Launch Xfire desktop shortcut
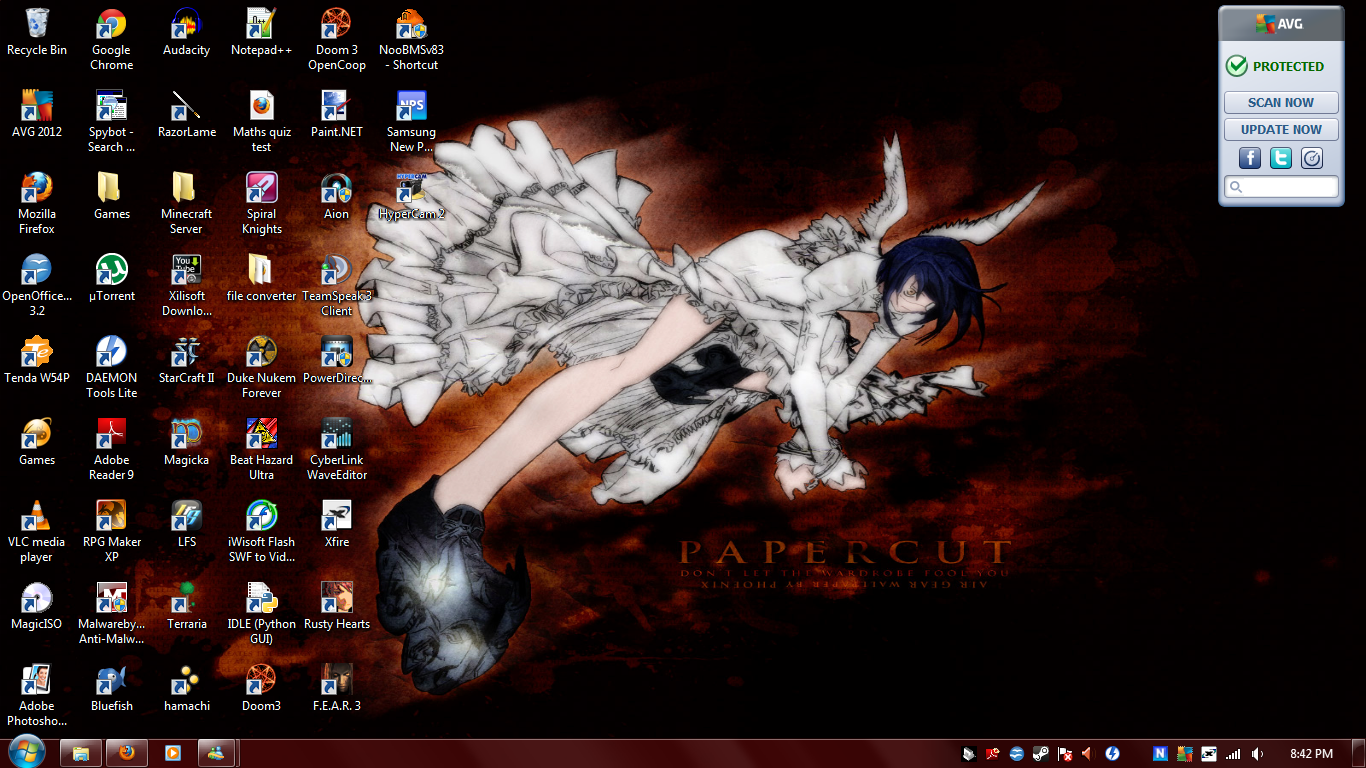 point(336,524)
